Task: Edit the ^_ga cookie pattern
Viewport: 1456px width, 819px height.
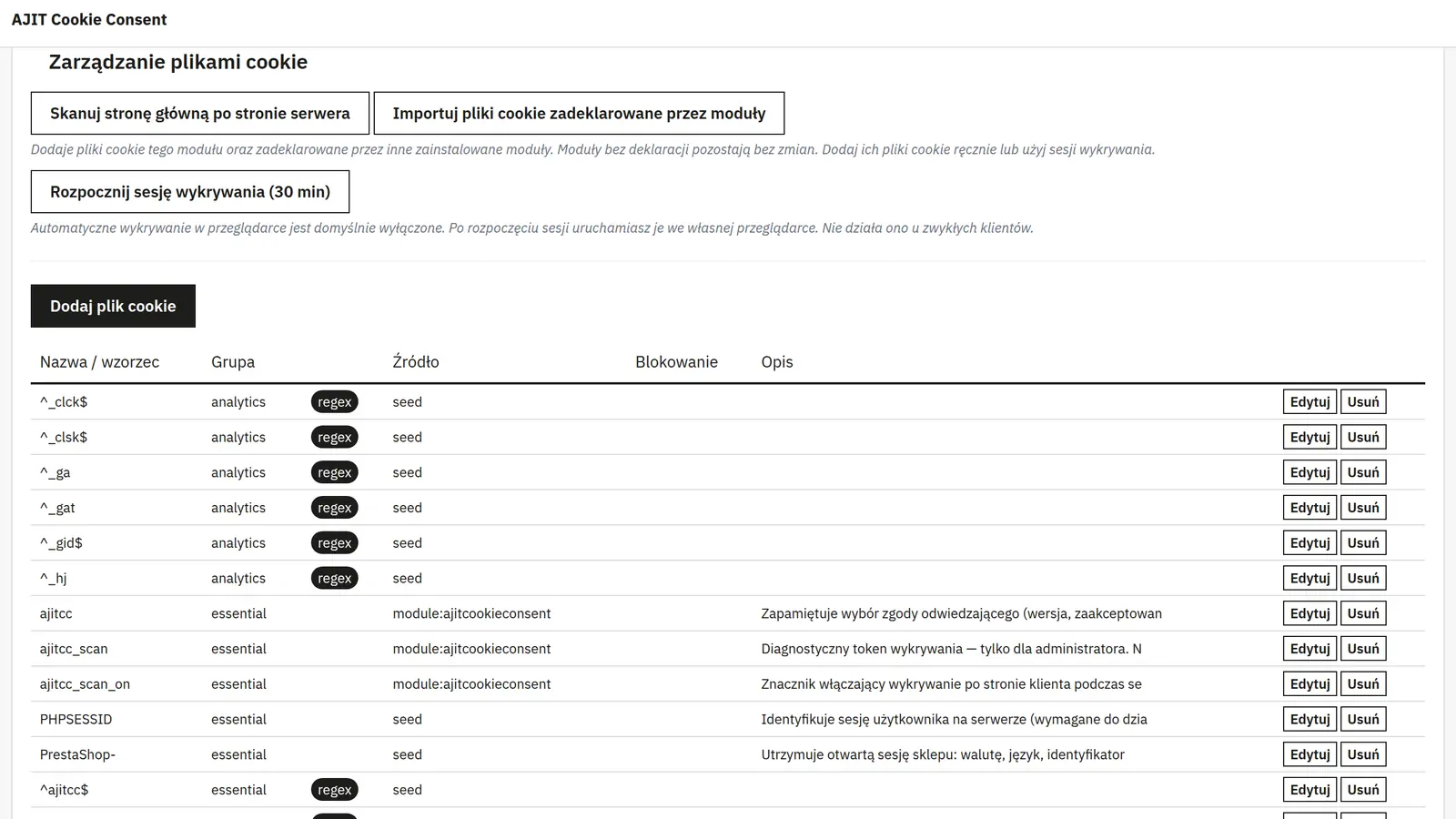Action: tap(1309, 472)
